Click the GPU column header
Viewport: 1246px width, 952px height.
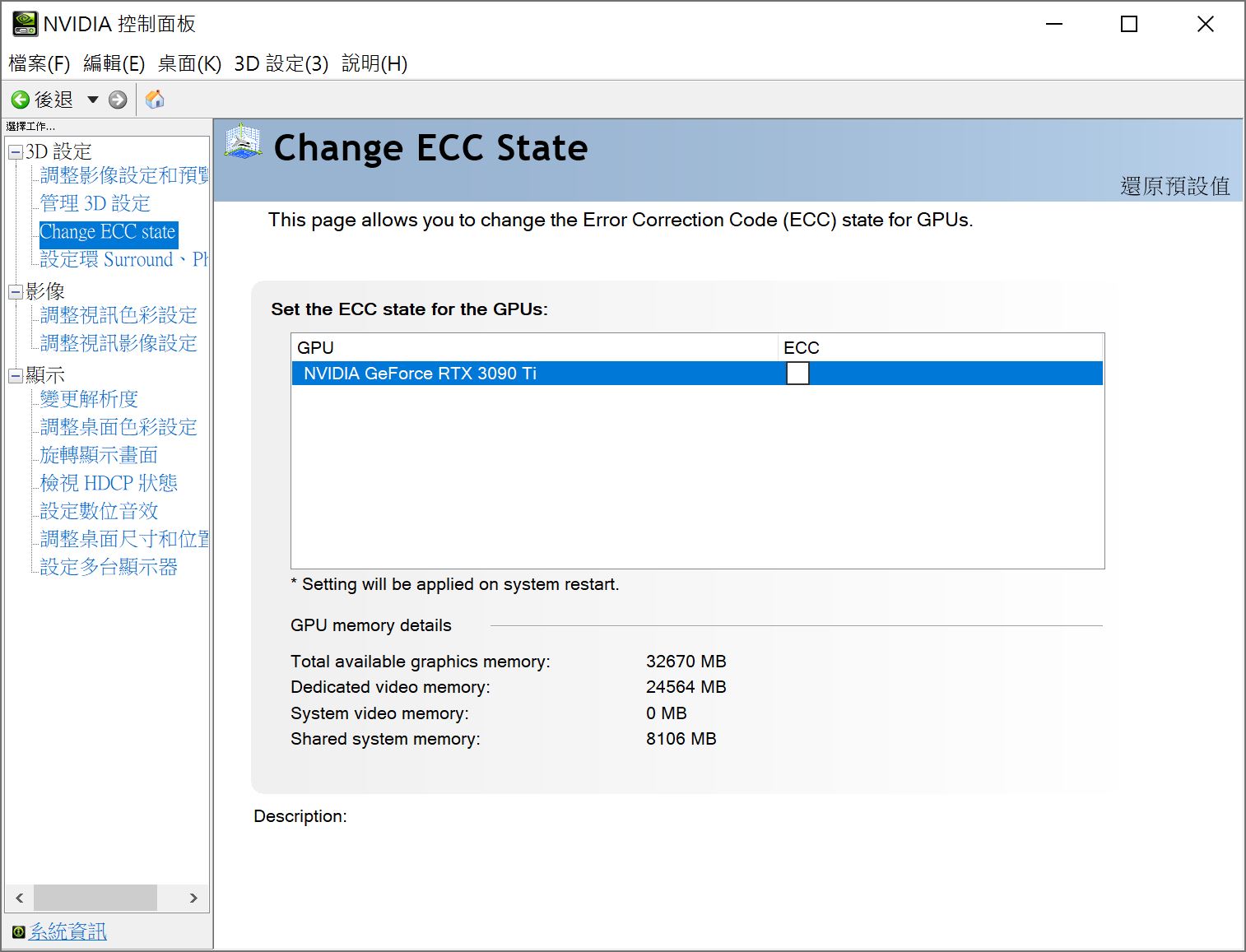[x=535, y=347]
